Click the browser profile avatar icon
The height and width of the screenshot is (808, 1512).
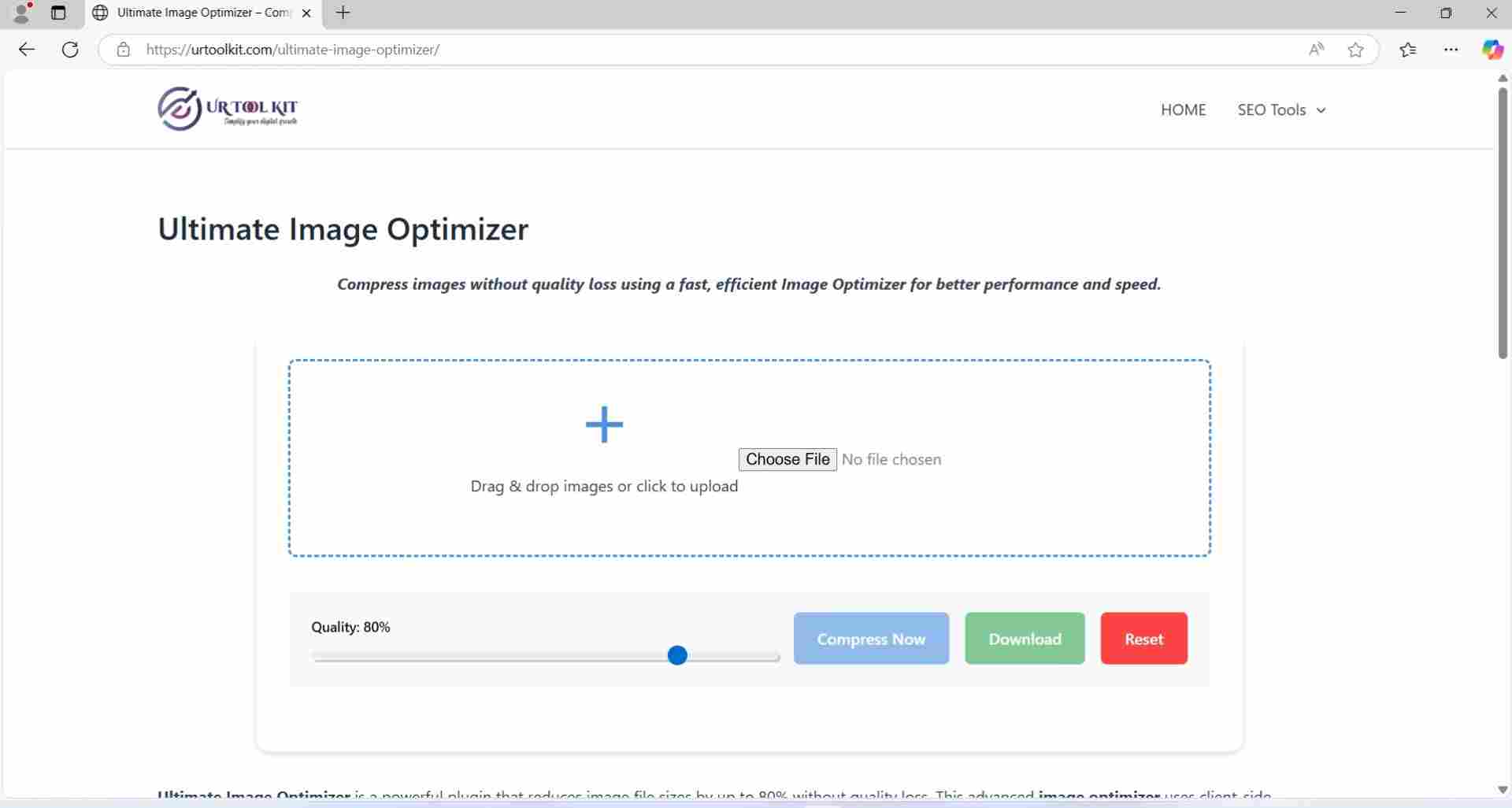pyautogui.click(x=21, y=13)
